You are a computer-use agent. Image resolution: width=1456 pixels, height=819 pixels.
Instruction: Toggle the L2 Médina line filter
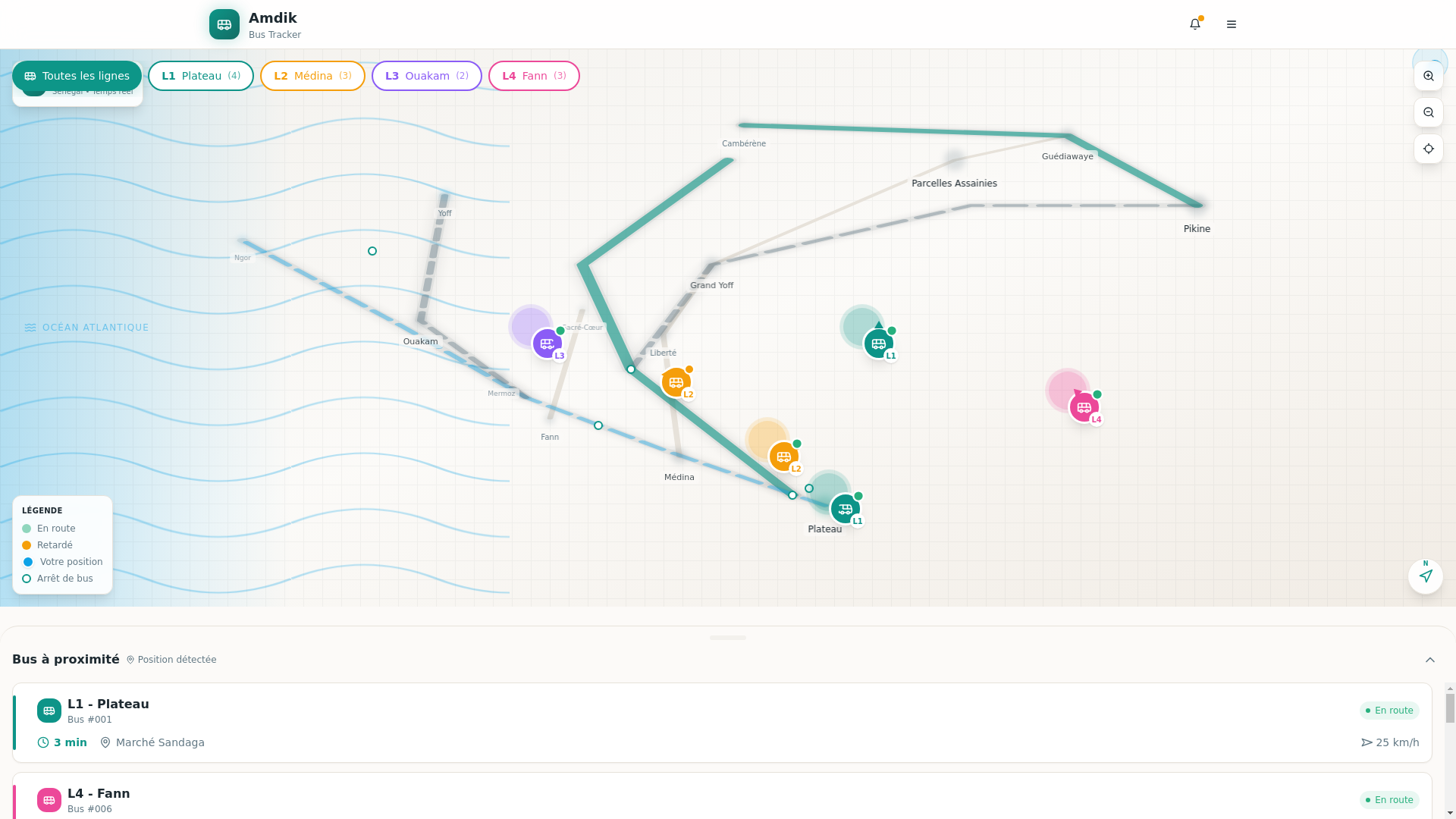coord(312,76)
